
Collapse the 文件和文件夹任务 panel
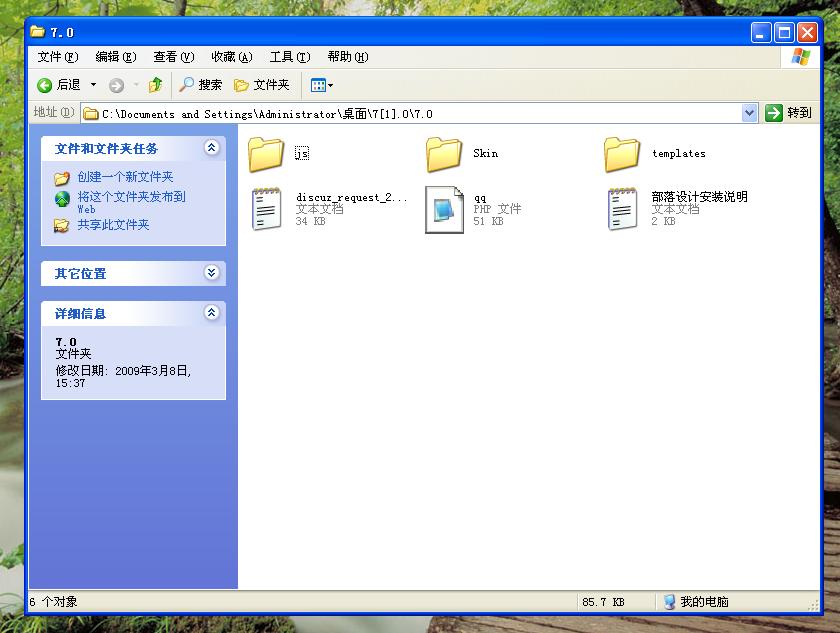(212, 147)
